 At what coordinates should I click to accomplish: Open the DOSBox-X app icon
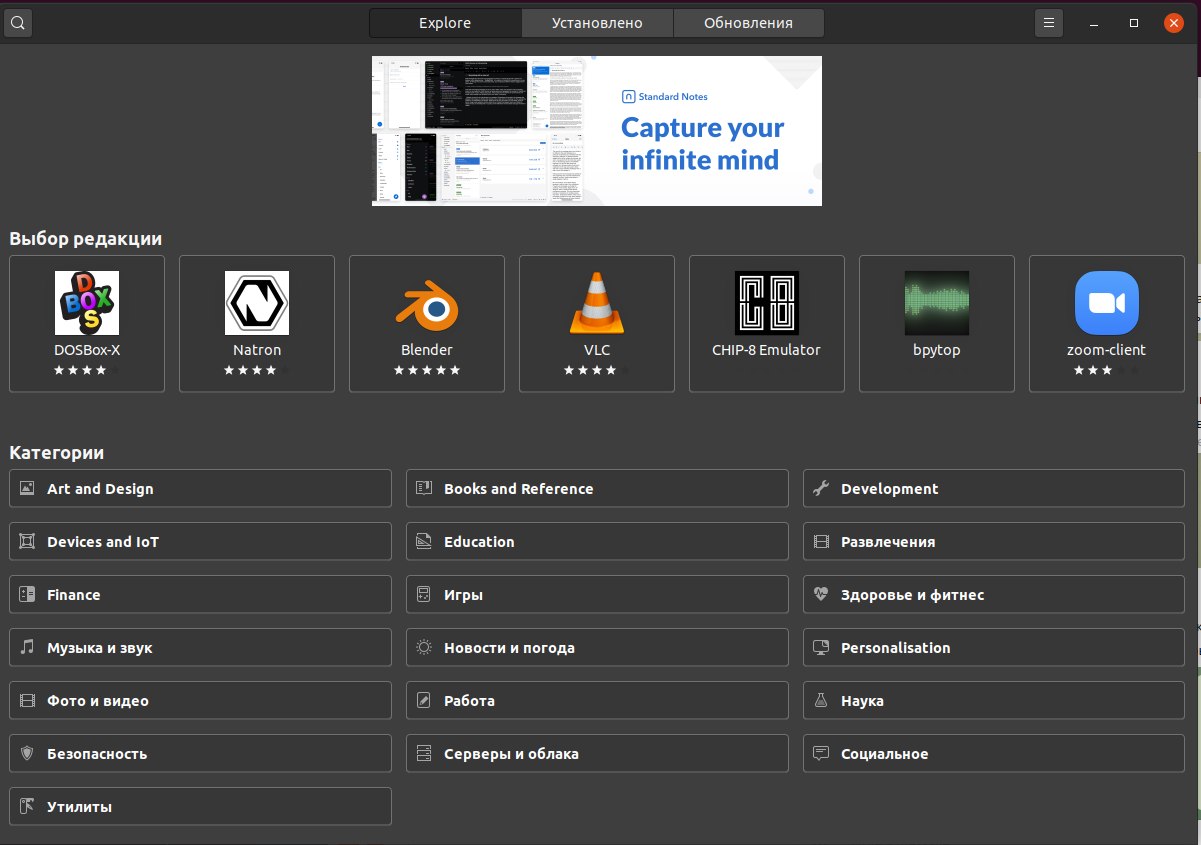(87, 303)
